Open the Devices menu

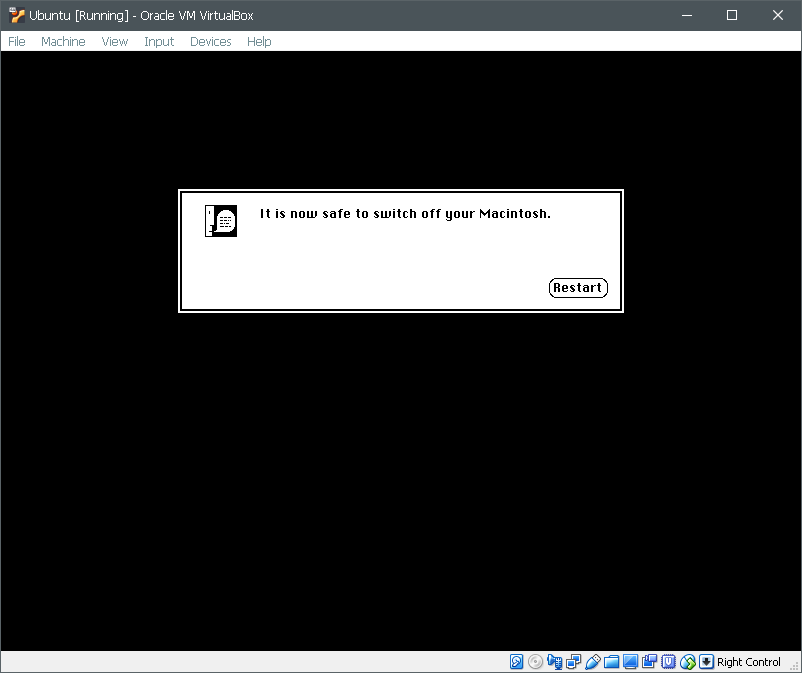210,41
